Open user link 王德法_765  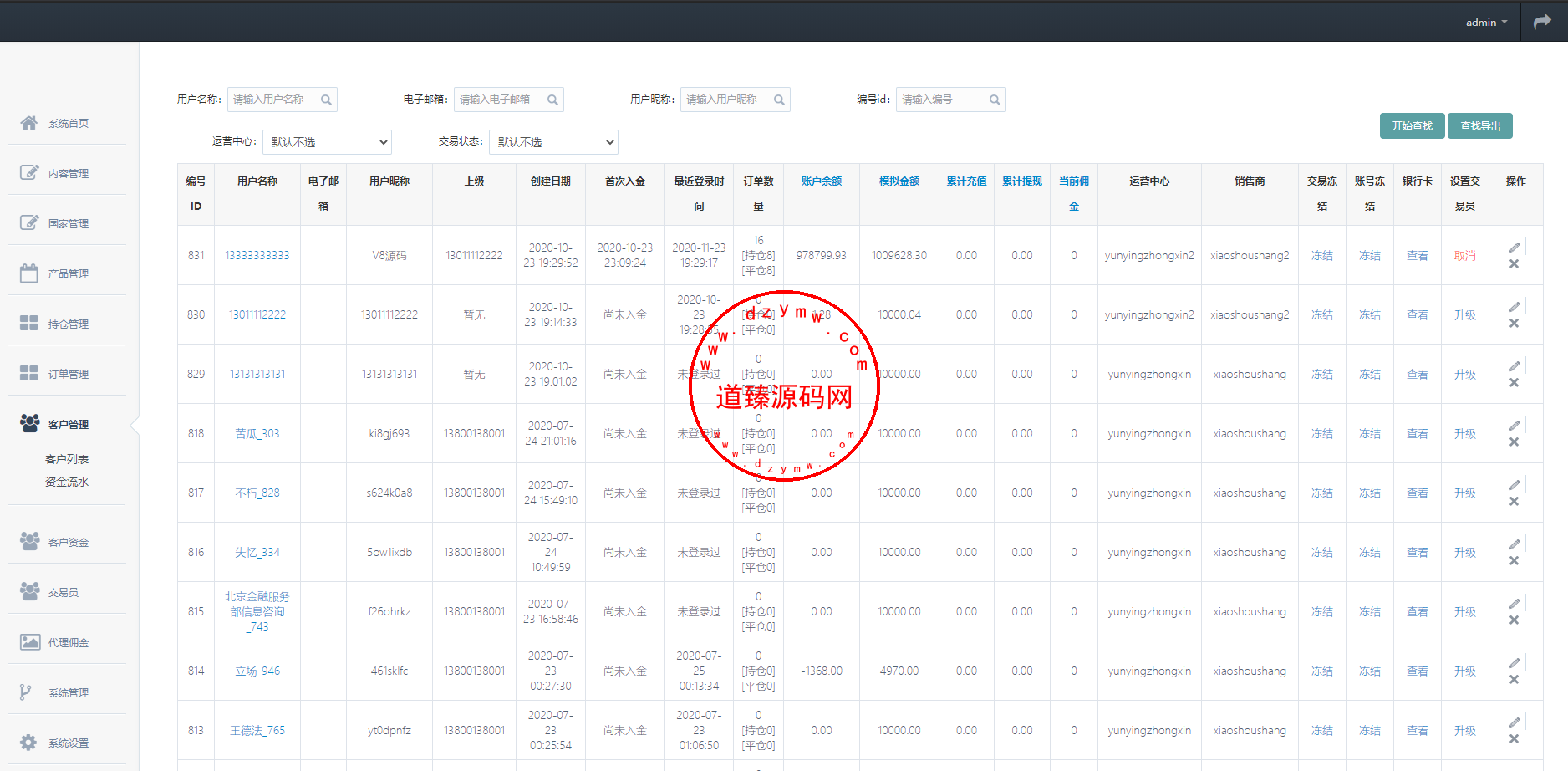tap(257, 730)
